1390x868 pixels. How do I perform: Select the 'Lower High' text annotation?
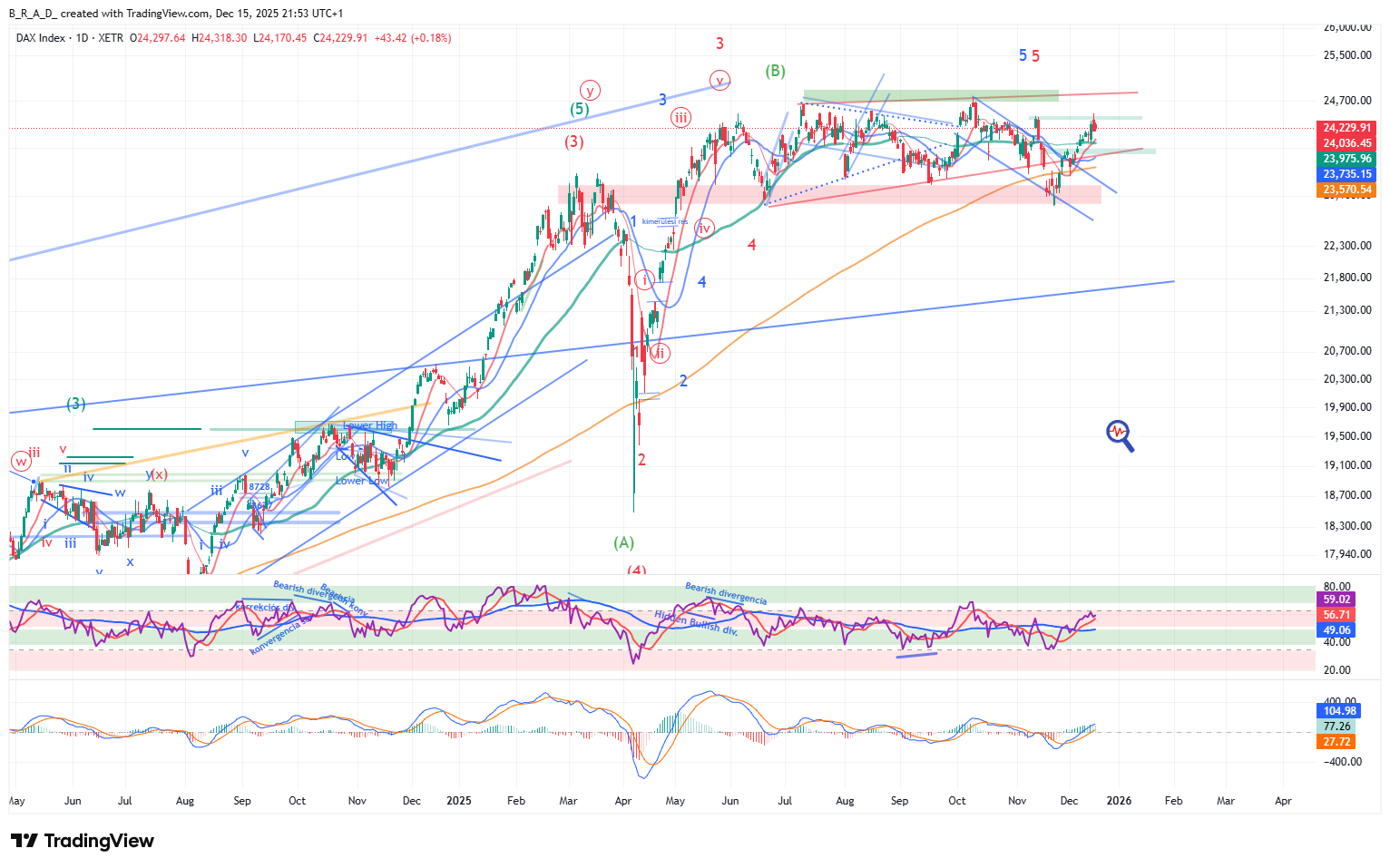[370, 425]
